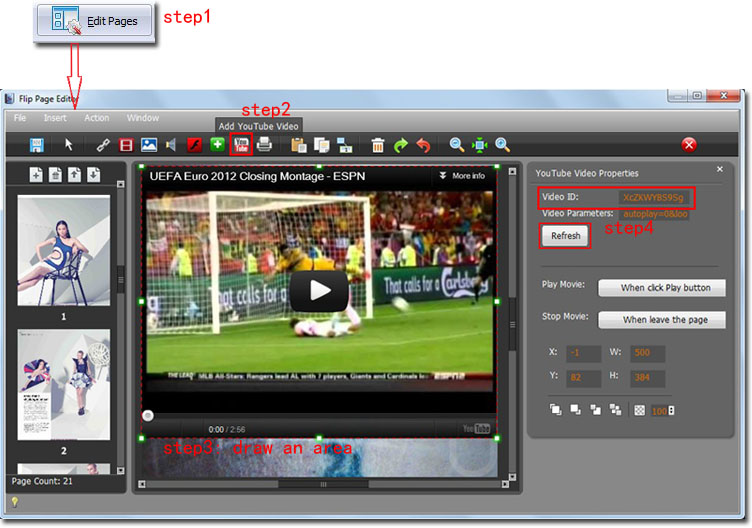
Task: Select the Add Sound speaker tool
Action: [171, 145]
